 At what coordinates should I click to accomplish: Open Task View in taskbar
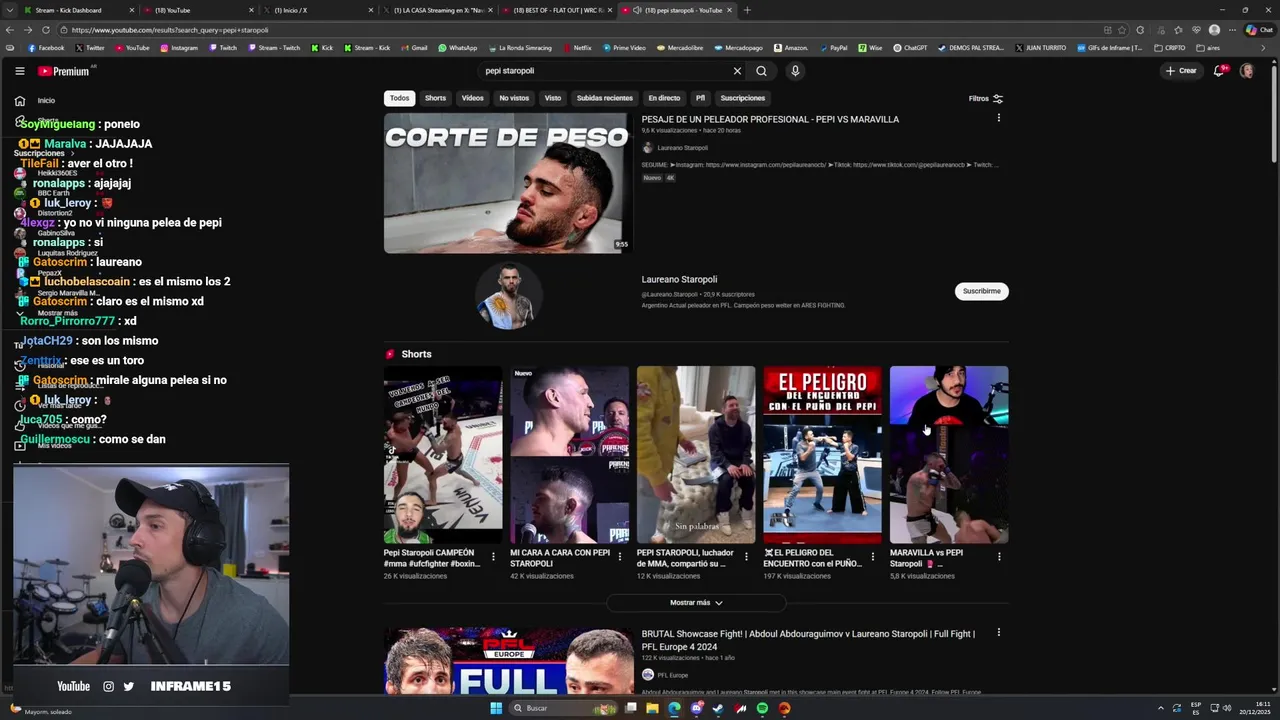[x=630, y=708]
